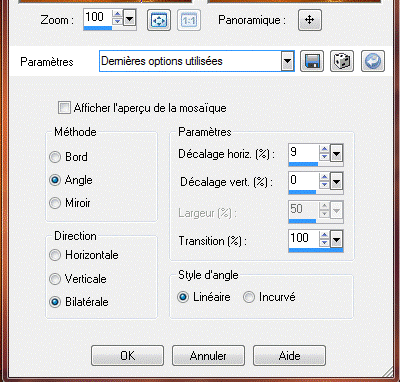Cancel the dialog using Annuler

(208, 356)
